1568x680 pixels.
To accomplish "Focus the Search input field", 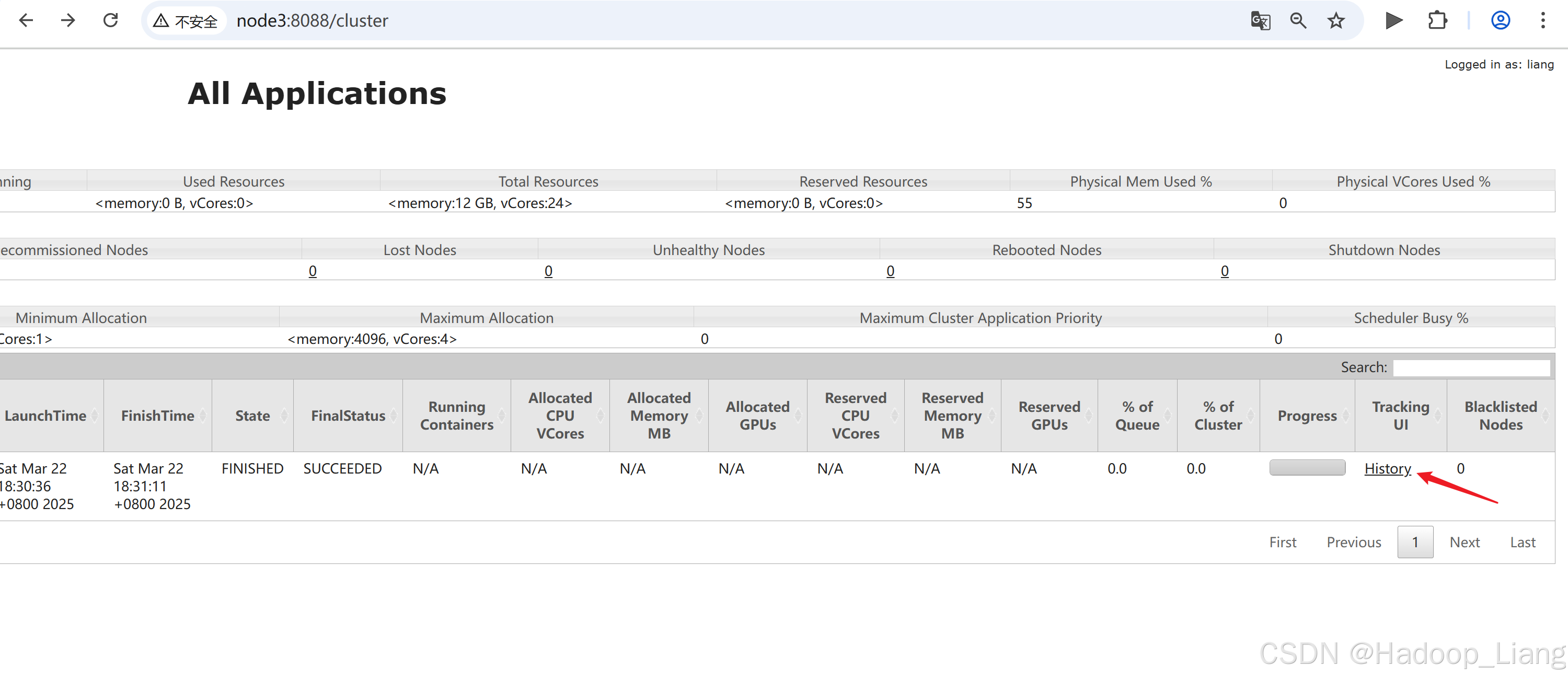I will [1471, 367].
